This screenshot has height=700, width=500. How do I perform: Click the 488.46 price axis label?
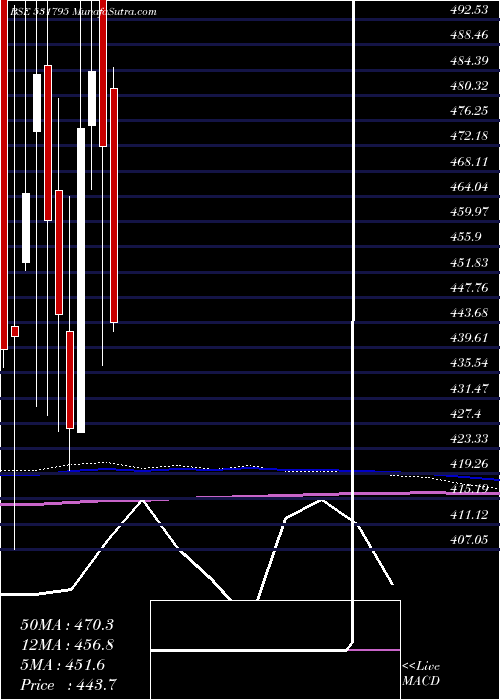[x=470, y=35]
